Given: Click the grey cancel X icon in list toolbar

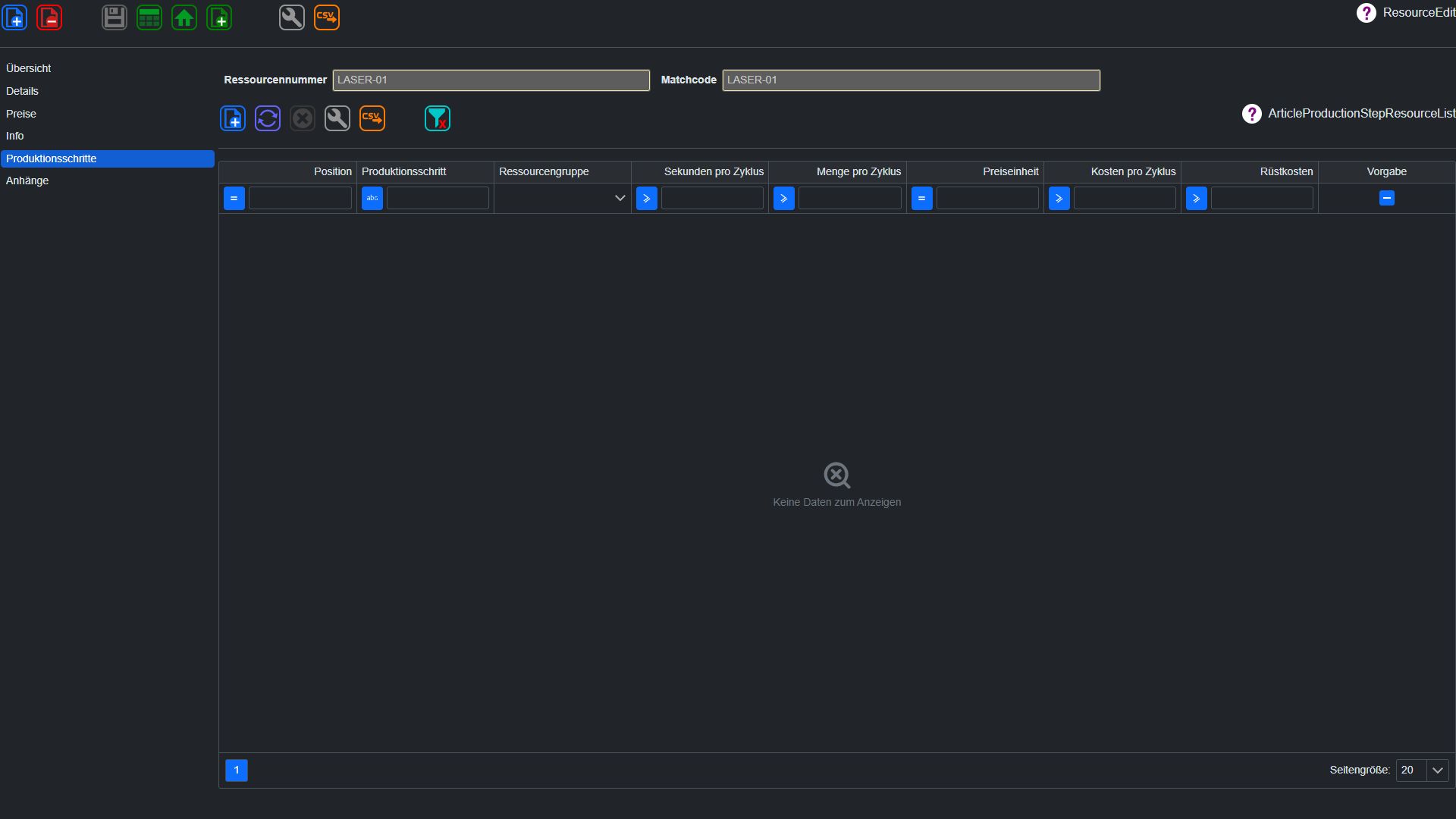Looking at the screenshot, I should pos(303,118).
